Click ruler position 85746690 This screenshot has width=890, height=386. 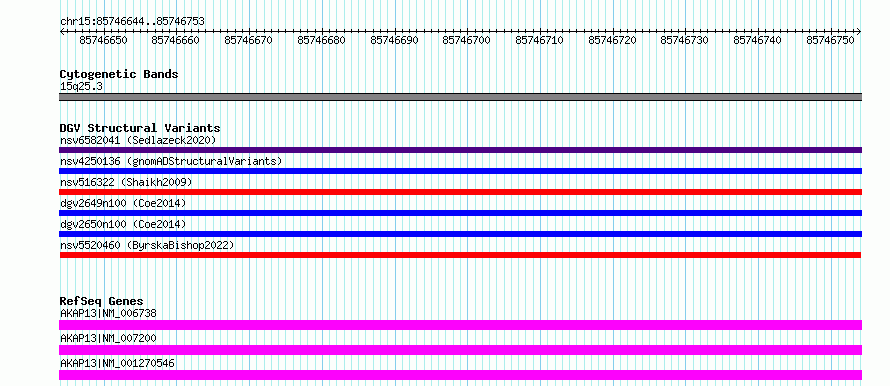tap(394, 40)
